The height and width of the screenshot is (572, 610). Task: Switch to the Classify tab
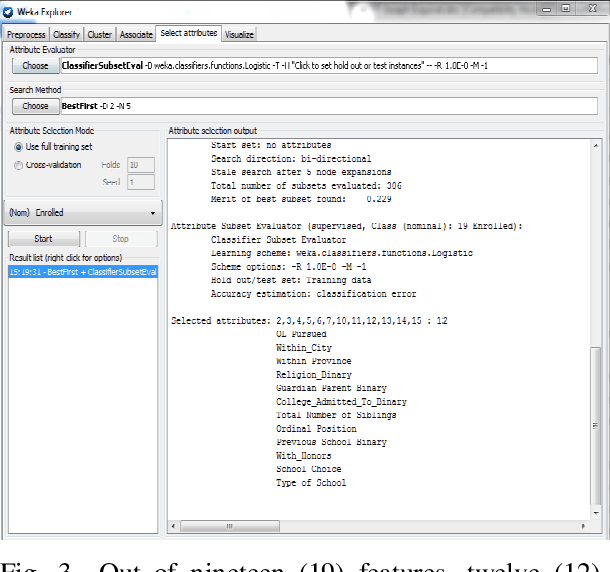point(66,34)
